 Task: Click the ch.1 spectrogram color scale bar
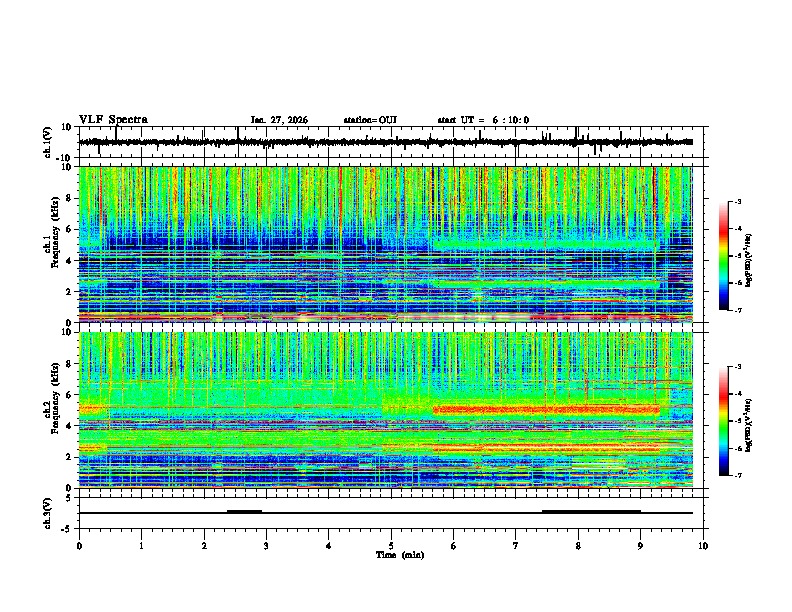(724, 256)
